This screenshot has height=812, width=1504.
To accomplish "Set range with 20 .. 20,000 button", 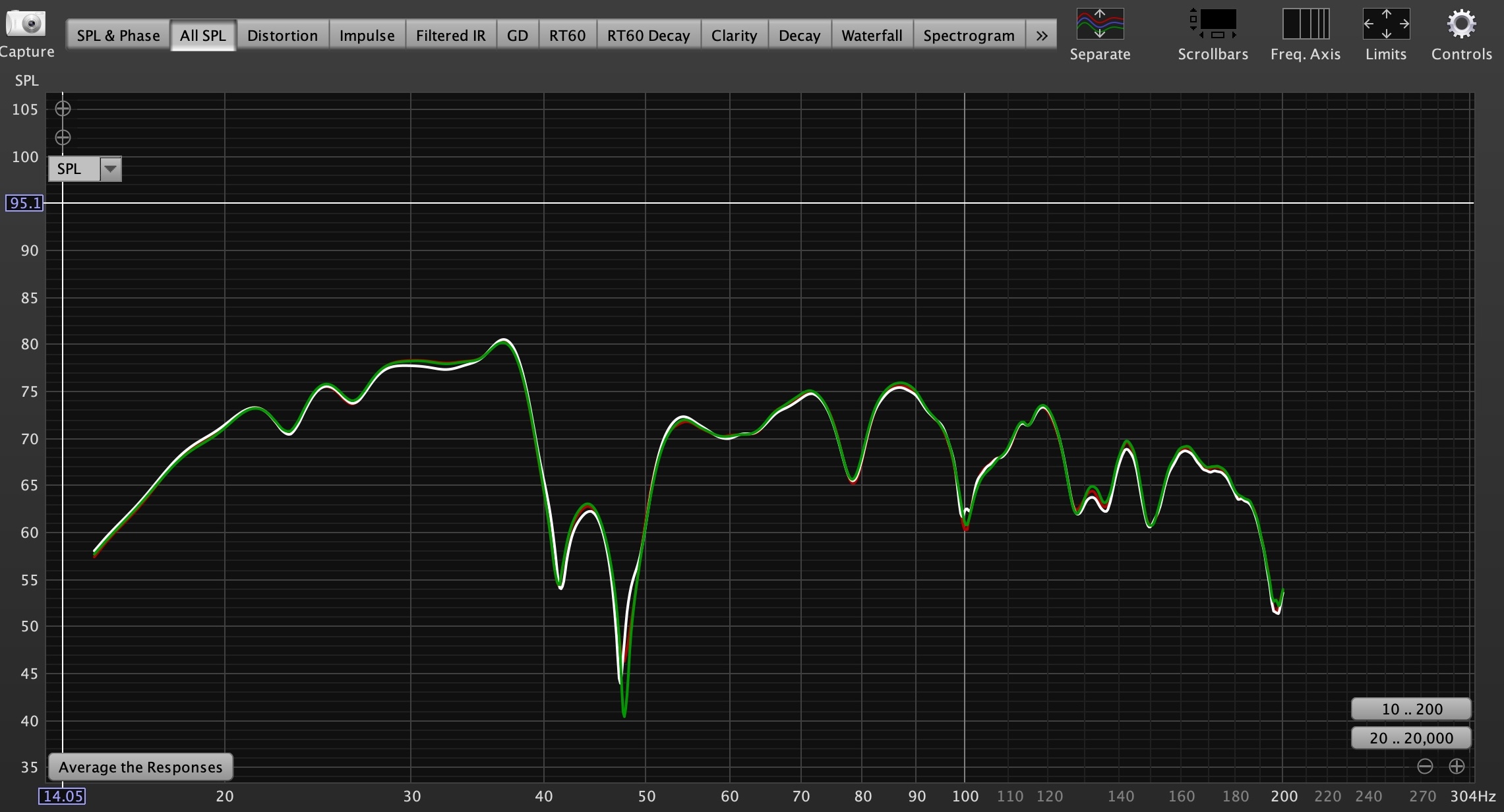I will tap(1411, 738).
